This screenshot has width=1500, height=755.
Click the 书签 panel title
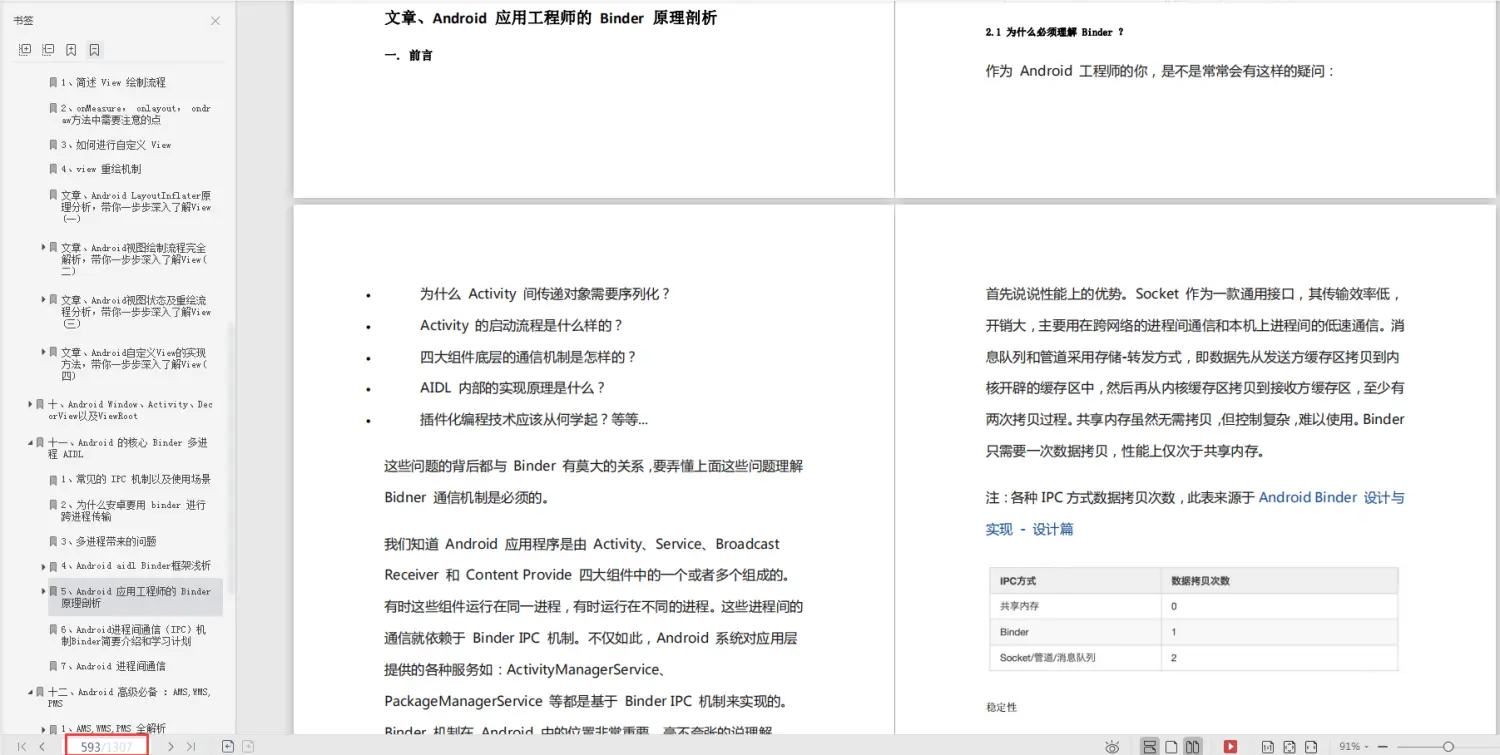23,21
